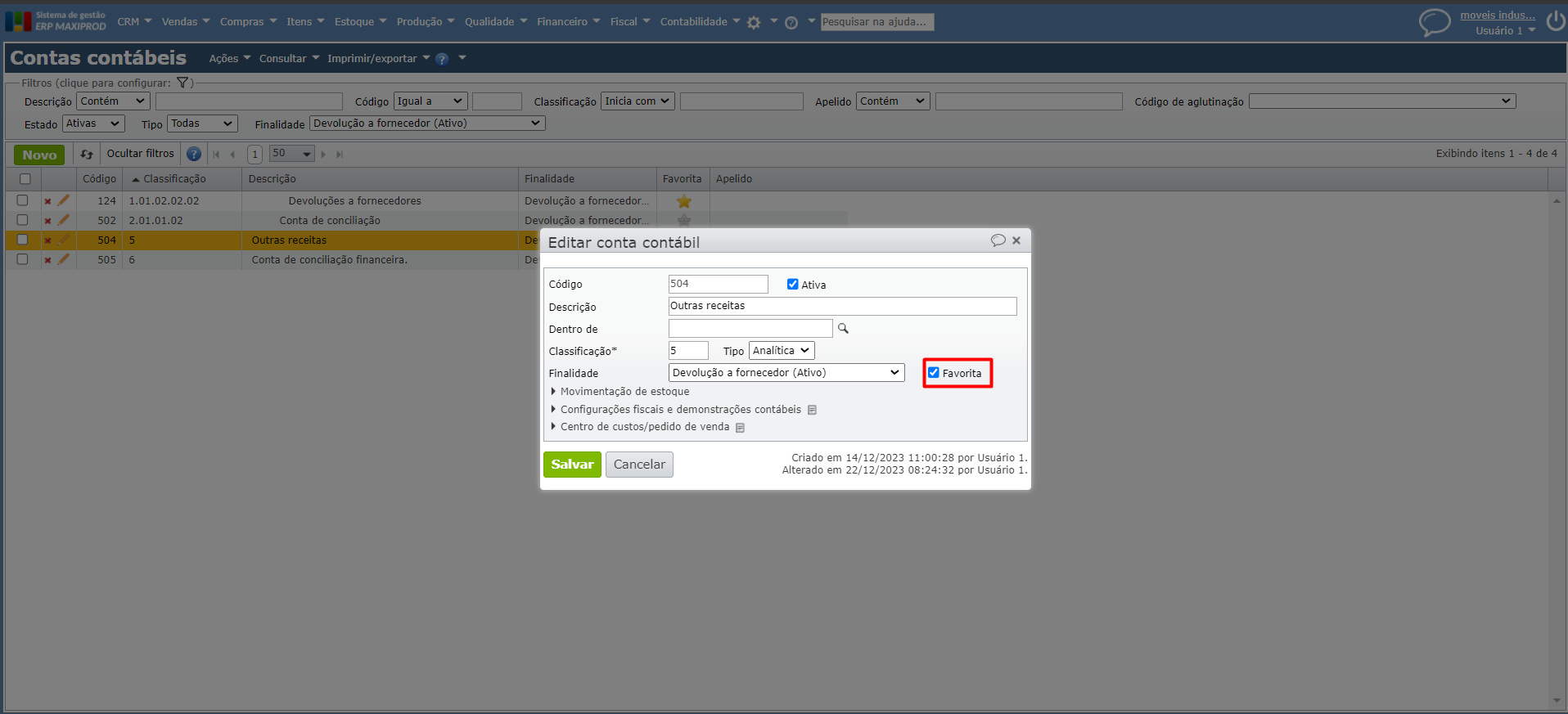Image resolution: width=1568 pixels, height=714 pixels.
Task: Open the Código filter operator dropdown
Action: (x=430, y=101)
